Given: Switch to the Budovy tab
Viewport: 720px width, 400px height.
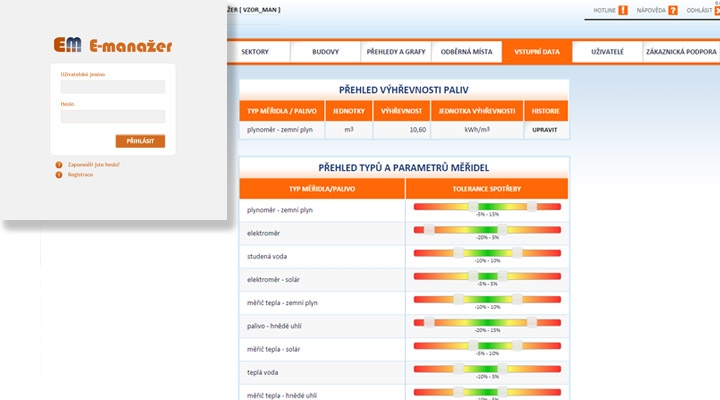Looking at the screenshot, I should point(325,51).
